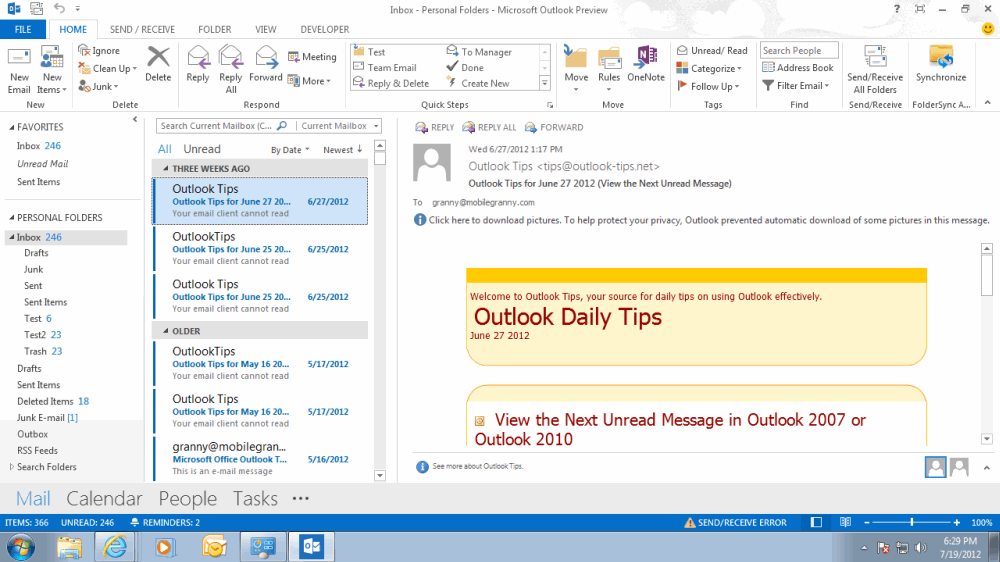Viewport: 1000px width, 562px height.
Task: Open the Rules menu
Action: 609,69
